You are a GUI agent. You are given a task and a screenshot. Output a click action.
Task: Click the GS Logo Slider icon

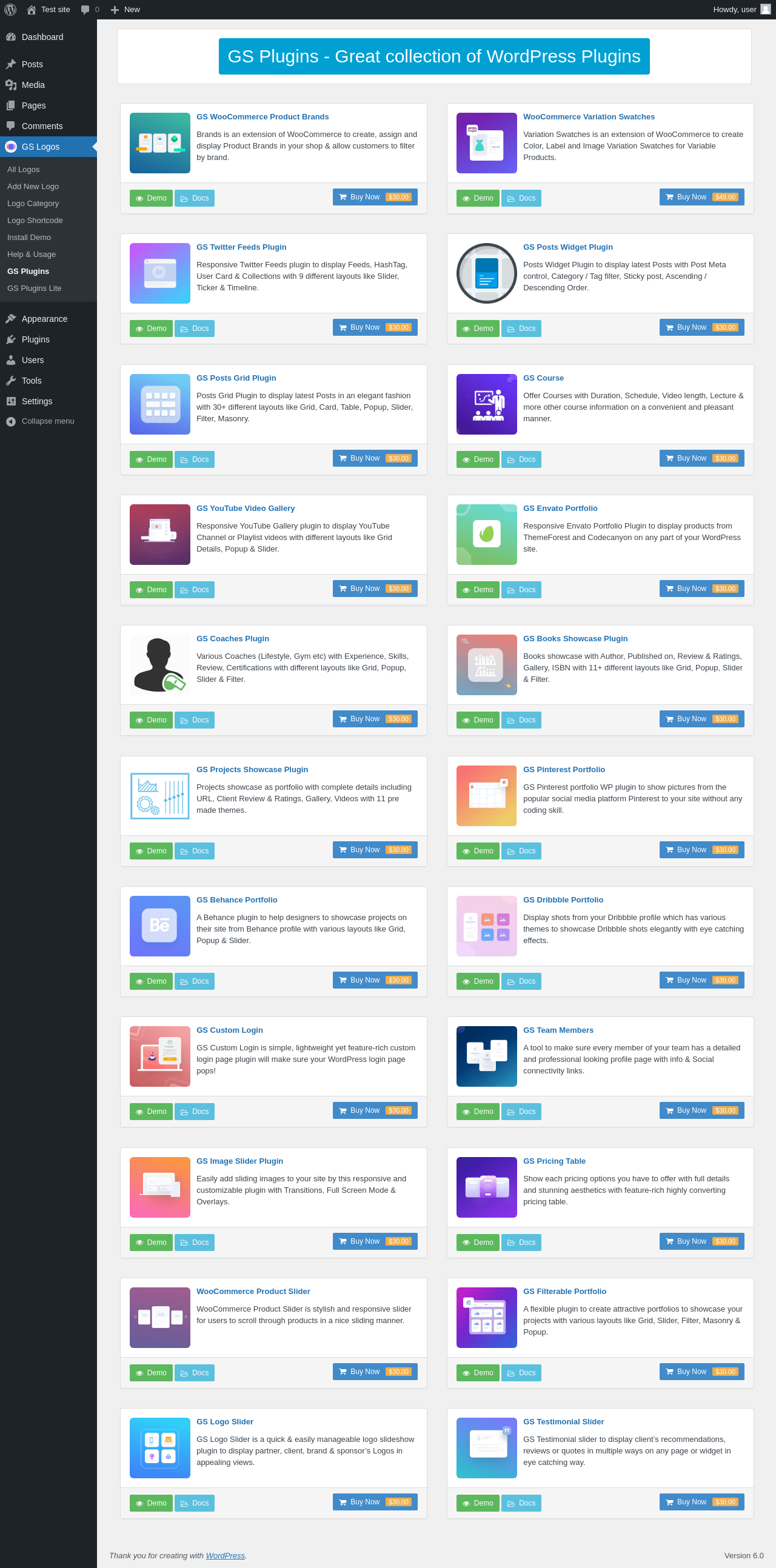(160, 1448)
